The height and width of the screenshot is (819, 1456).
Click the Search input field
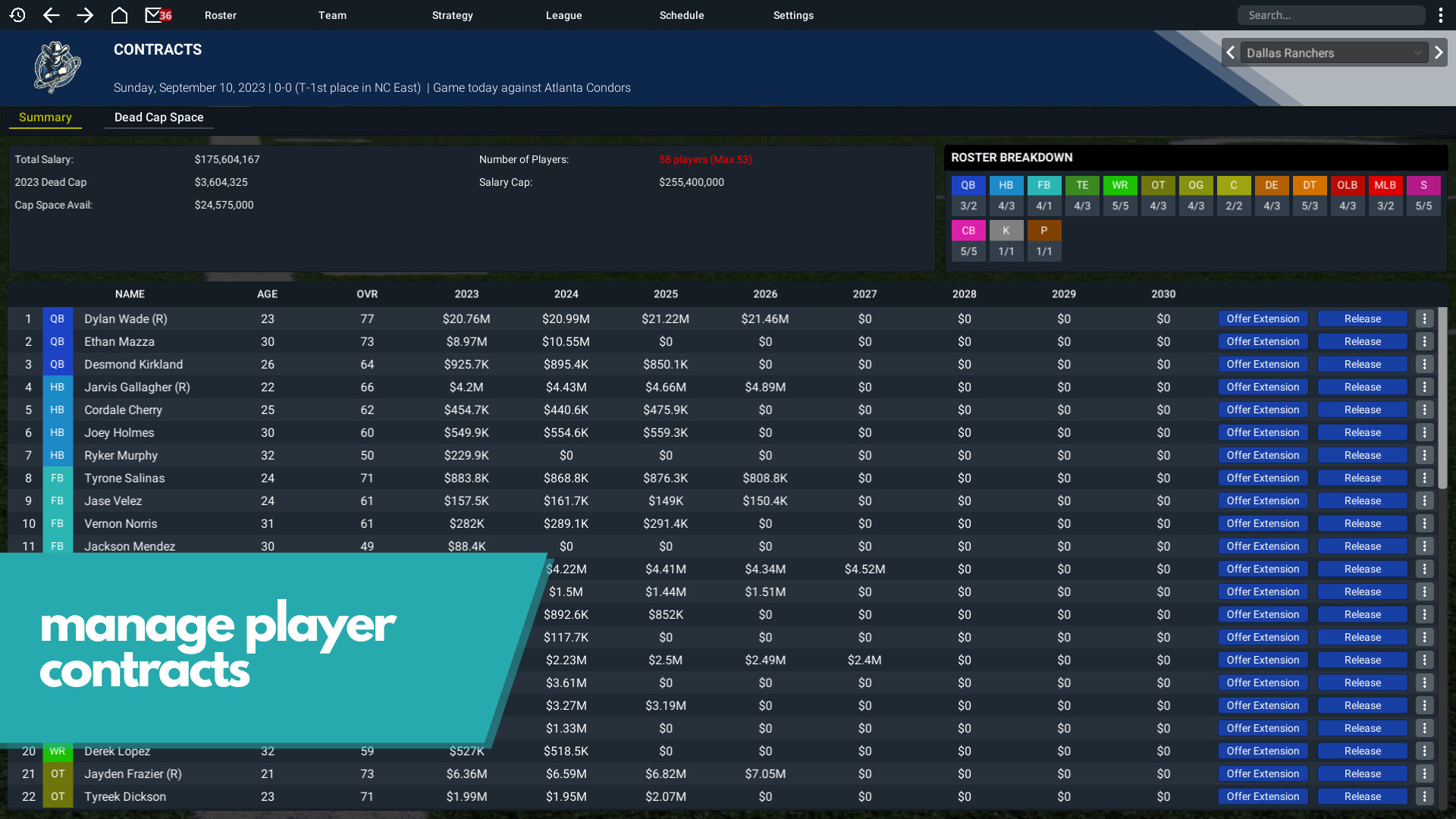pyautogui.click(x=1331, y=15)
